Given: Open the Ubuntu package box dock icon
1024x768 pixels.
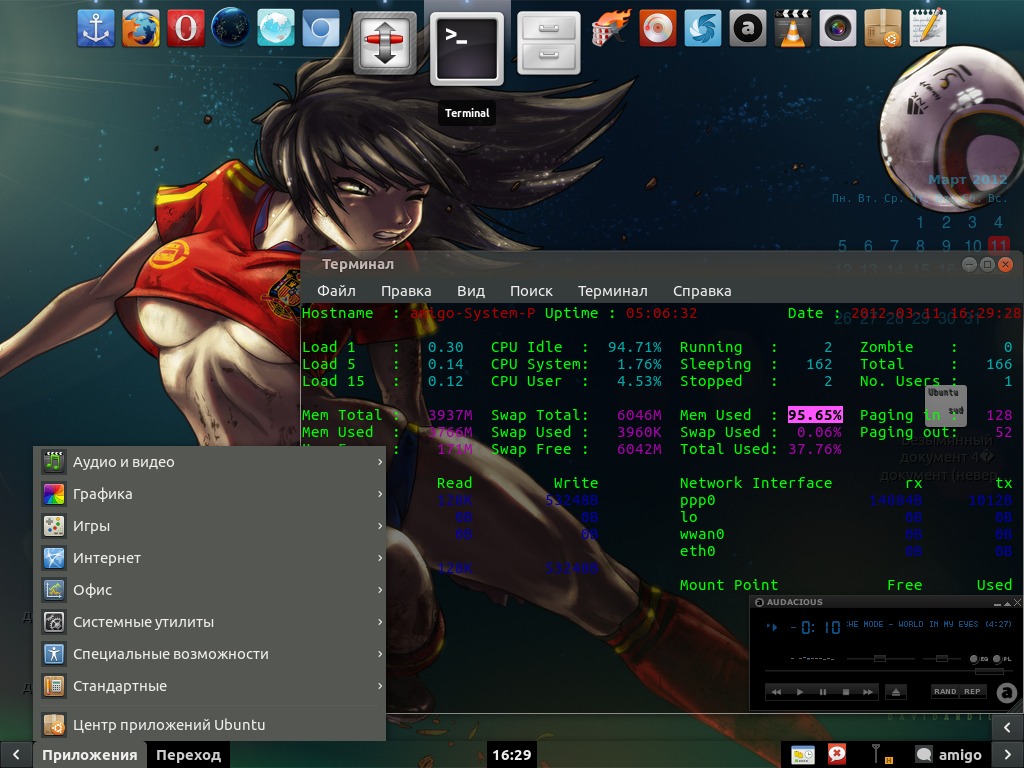Looking at the screenshot, I should pyautogui.click(x=883, y=28).
